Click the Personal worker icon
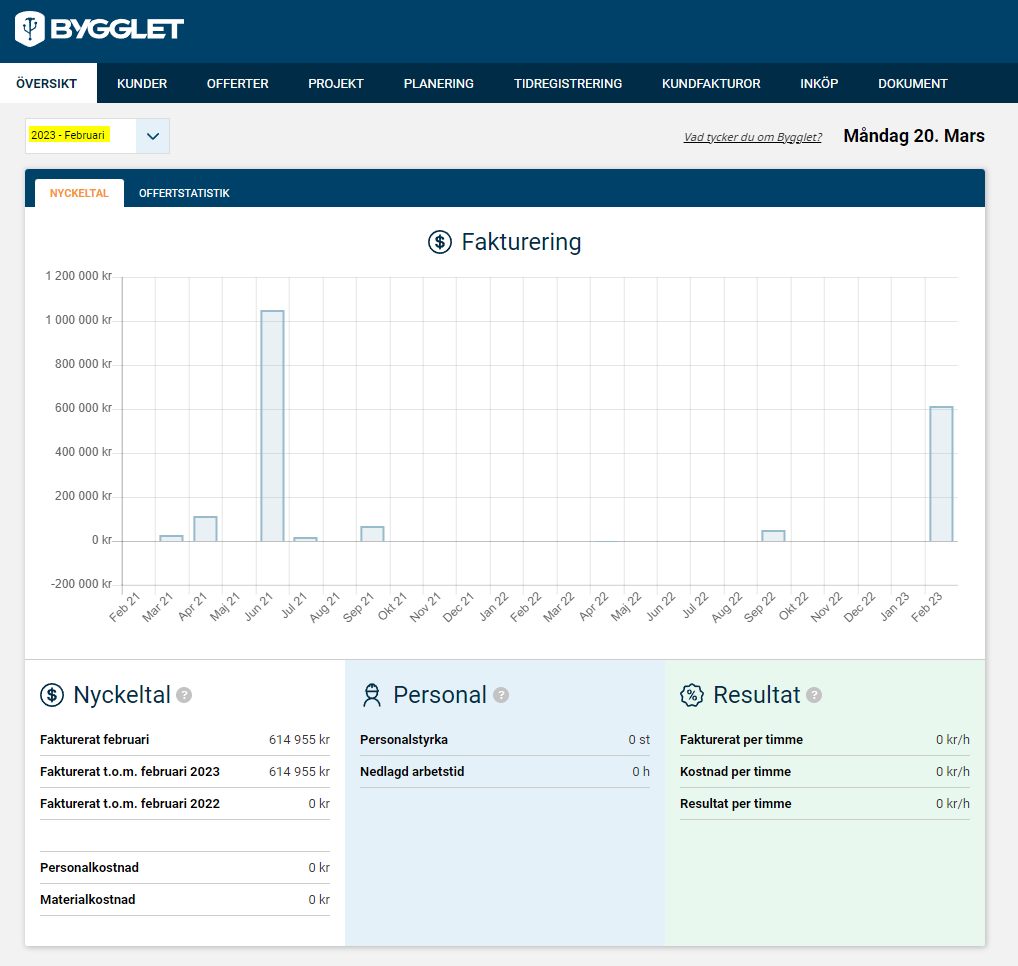The image size is (1018, 966). tap(371, 695)
